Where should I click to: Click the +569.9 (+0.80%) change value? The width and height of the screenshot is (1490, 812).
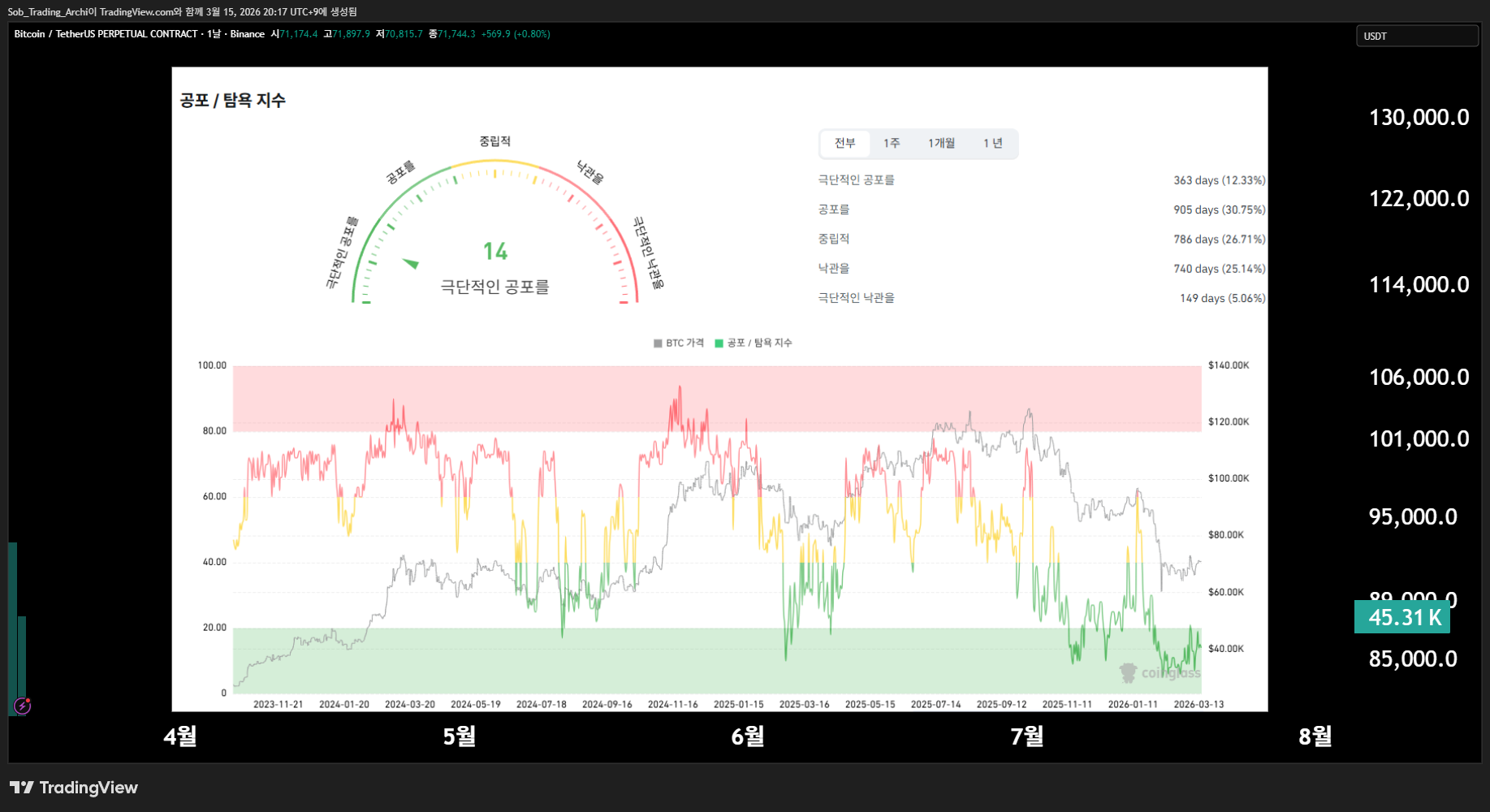516,34
